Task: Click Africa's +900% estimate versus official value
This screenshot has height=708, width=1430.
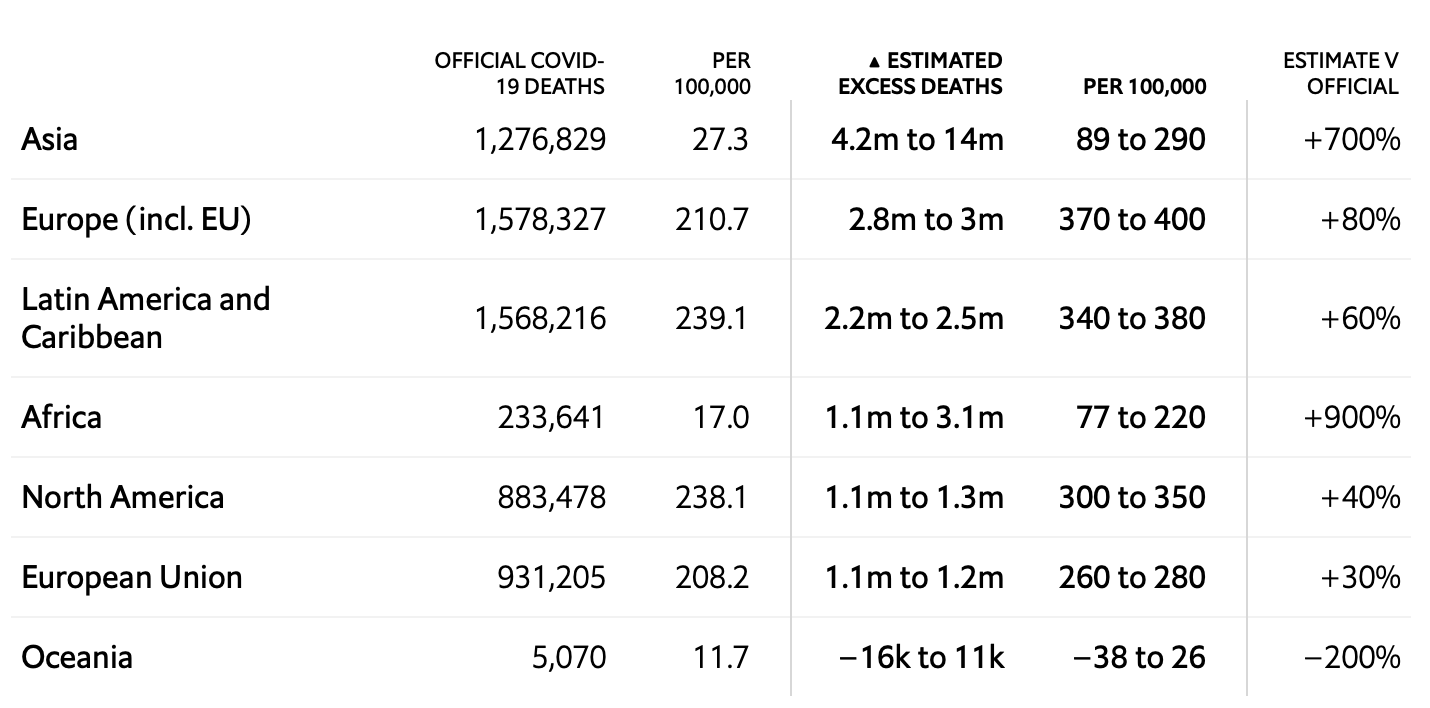Action: coord(1352,417)
